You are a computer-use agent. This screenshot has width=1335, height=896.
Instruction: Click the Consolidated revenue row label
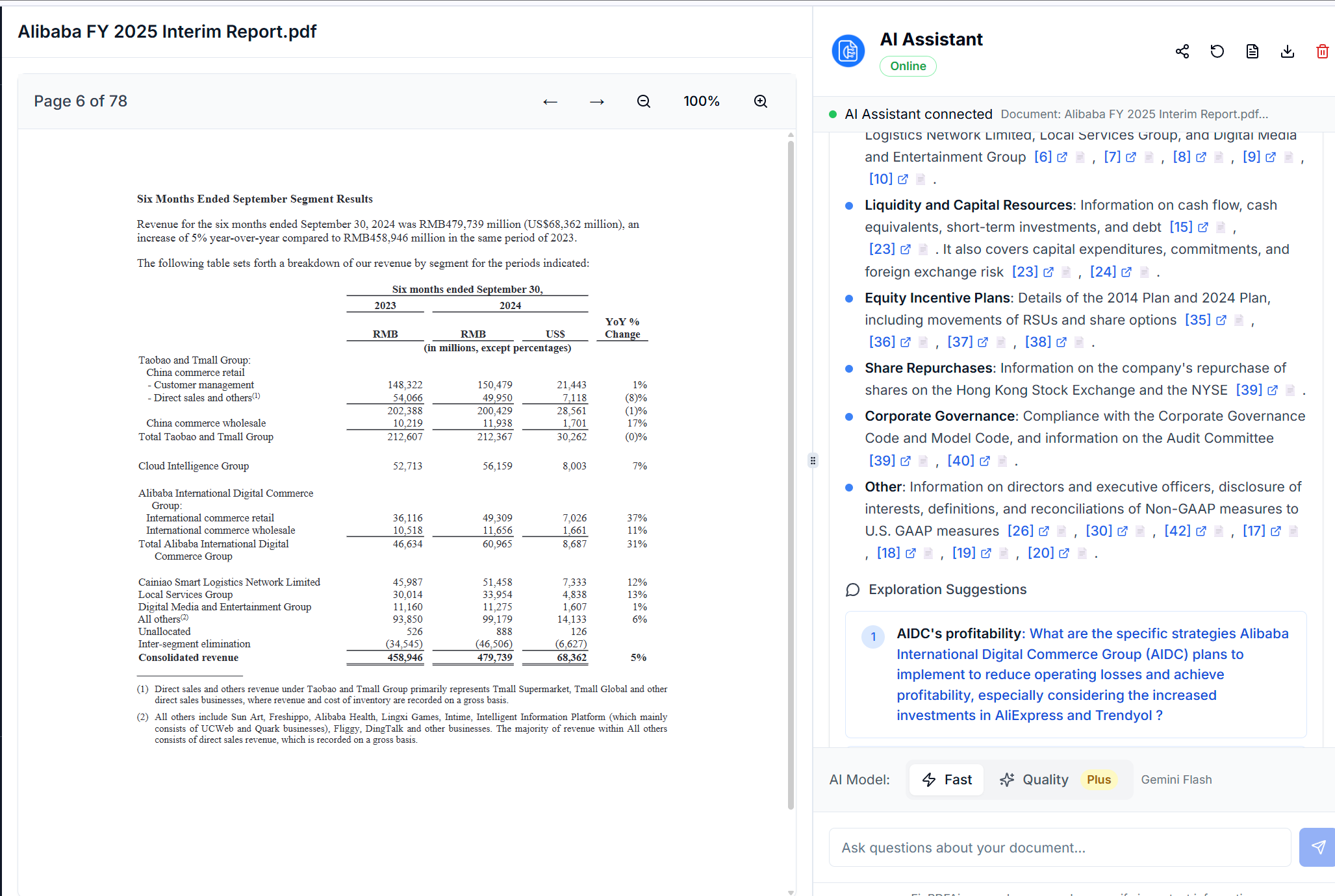point(188,658)
